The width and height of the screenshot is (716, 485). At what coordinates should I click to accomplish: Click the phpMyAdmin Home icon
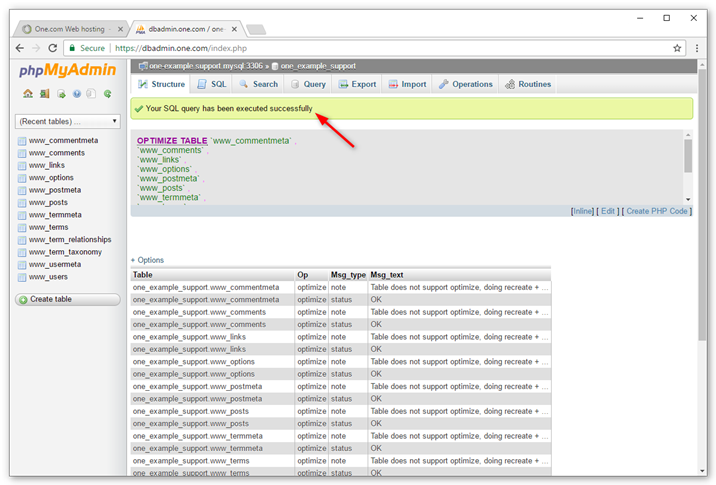(28, 94)
